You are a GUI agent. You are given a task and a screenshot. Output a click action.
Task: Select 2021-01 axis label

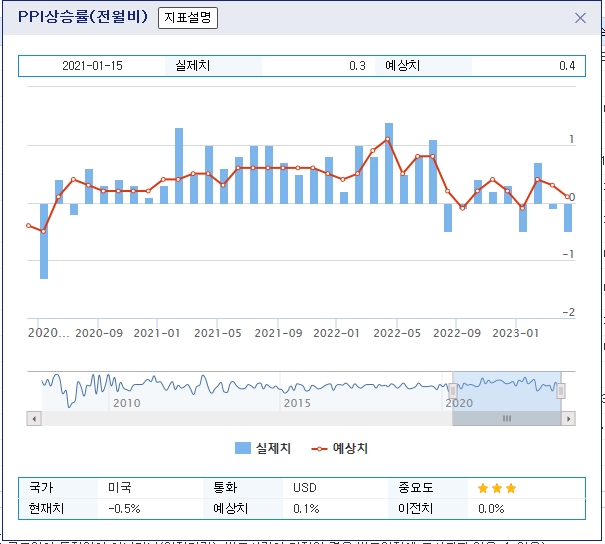[157, 333]
